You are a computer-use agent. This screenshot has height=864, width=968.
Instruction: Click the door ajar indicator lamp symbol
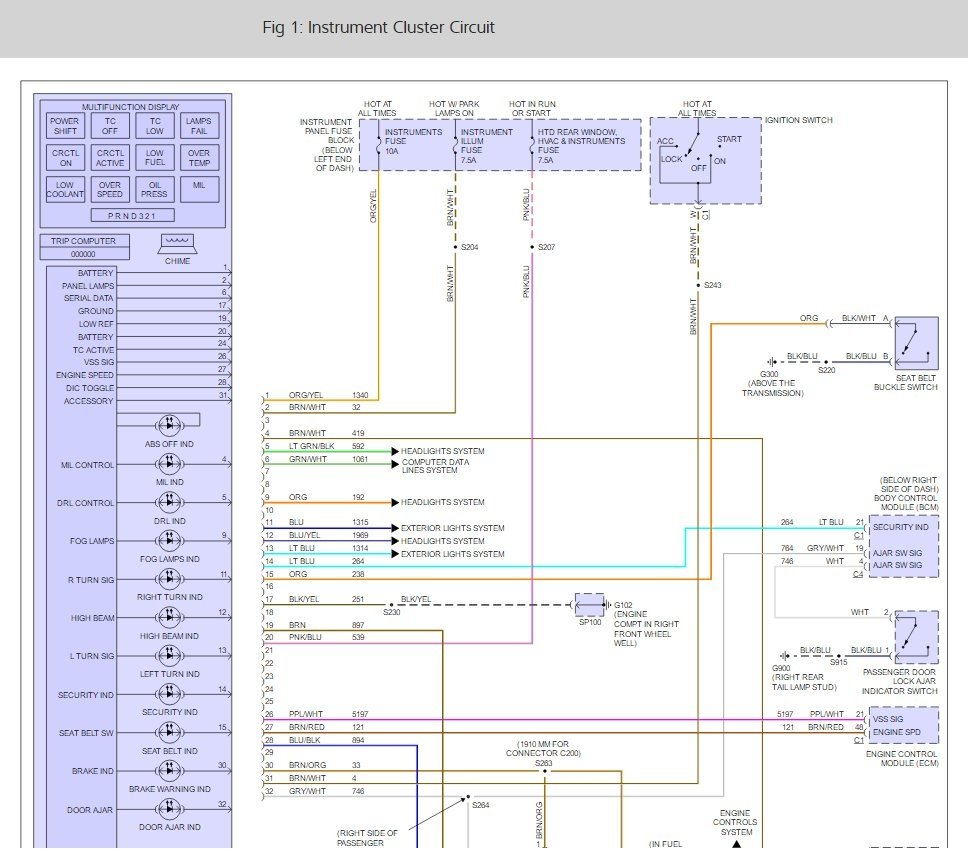[x=170, y=808]
